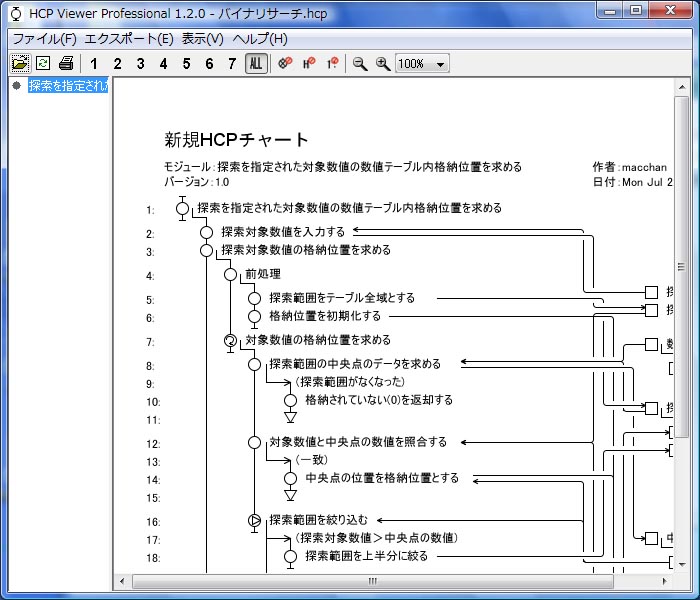Screen dimensions: 700x600
Task: Open the ヘルプ(H) menu
Action: [259, 39]
